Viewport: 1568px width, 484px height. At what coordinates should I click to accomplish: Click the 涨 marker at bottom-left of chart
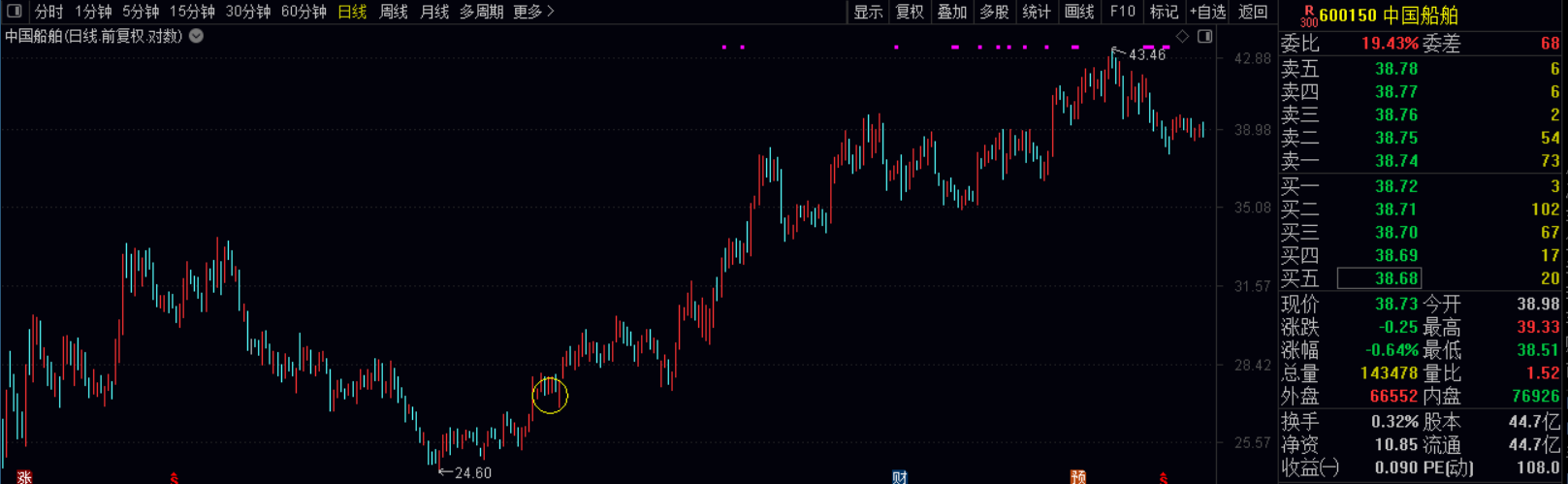[24, 476]
